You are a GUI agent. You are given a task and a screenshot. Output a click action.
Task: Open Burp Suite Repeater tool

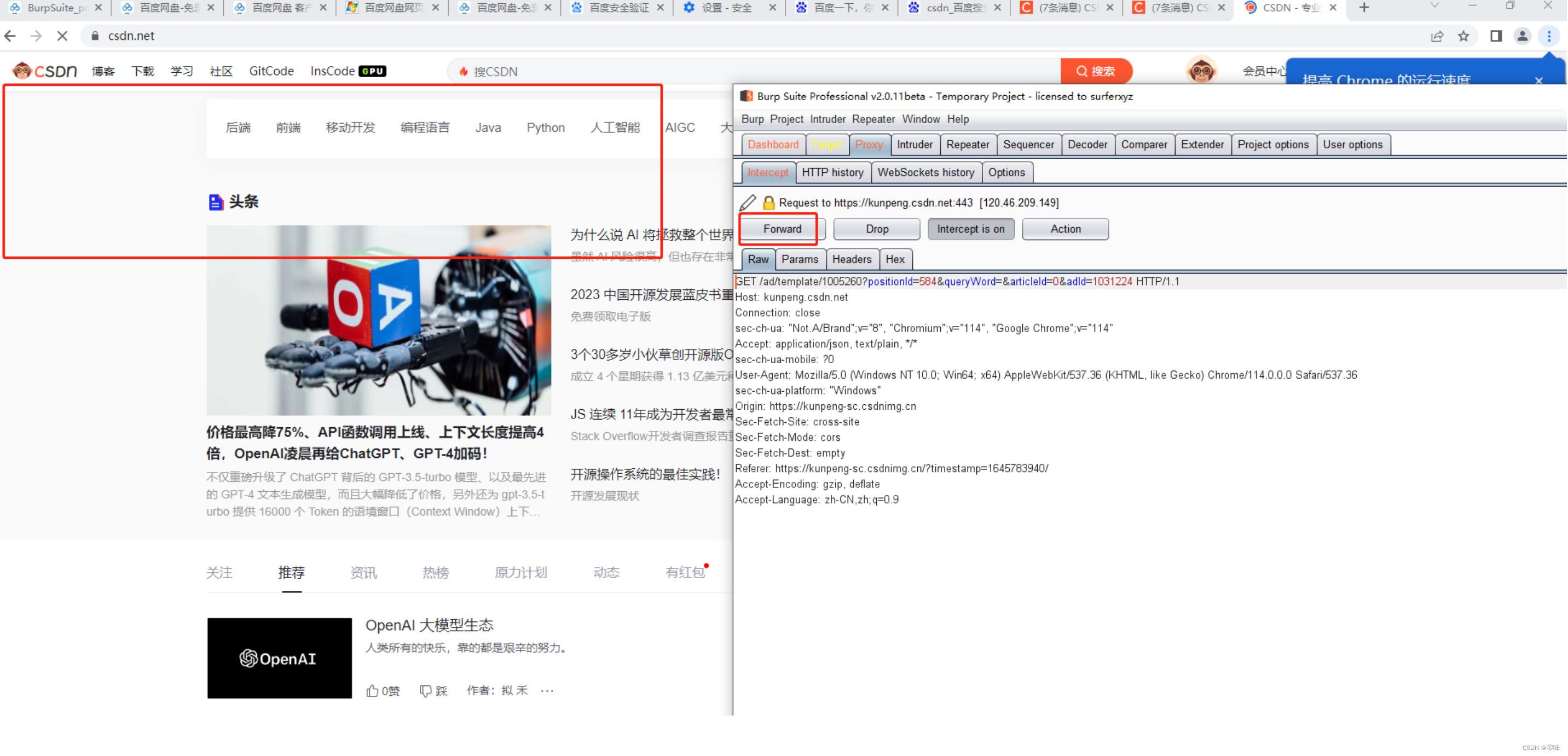coord(966,144)
